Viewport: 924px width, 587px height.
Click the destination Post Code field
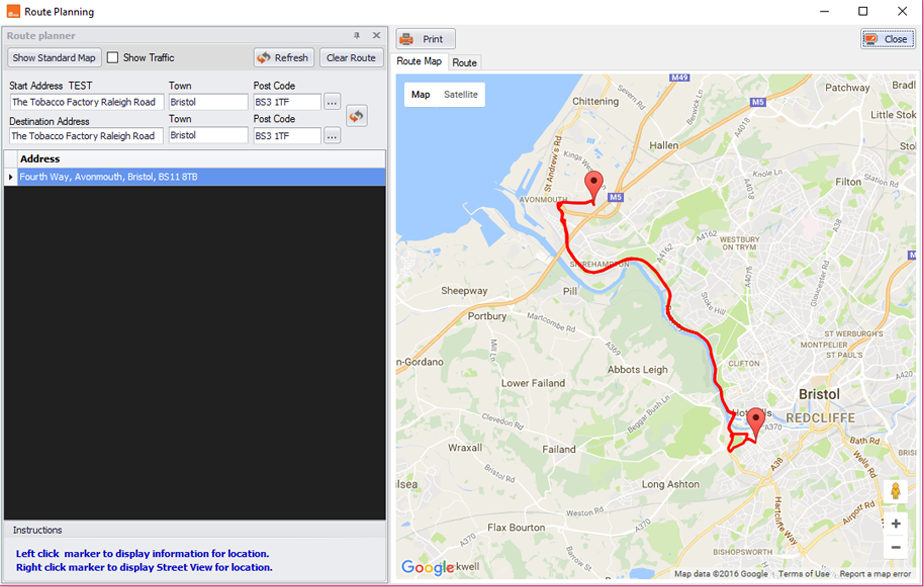click(x=287, y=136)
